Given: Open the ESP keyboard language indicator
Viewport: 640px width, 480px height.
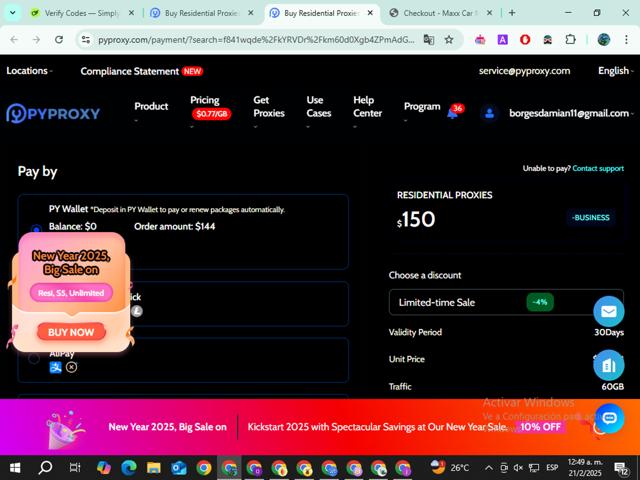Looking at the screenshot, I should point(552,468).
